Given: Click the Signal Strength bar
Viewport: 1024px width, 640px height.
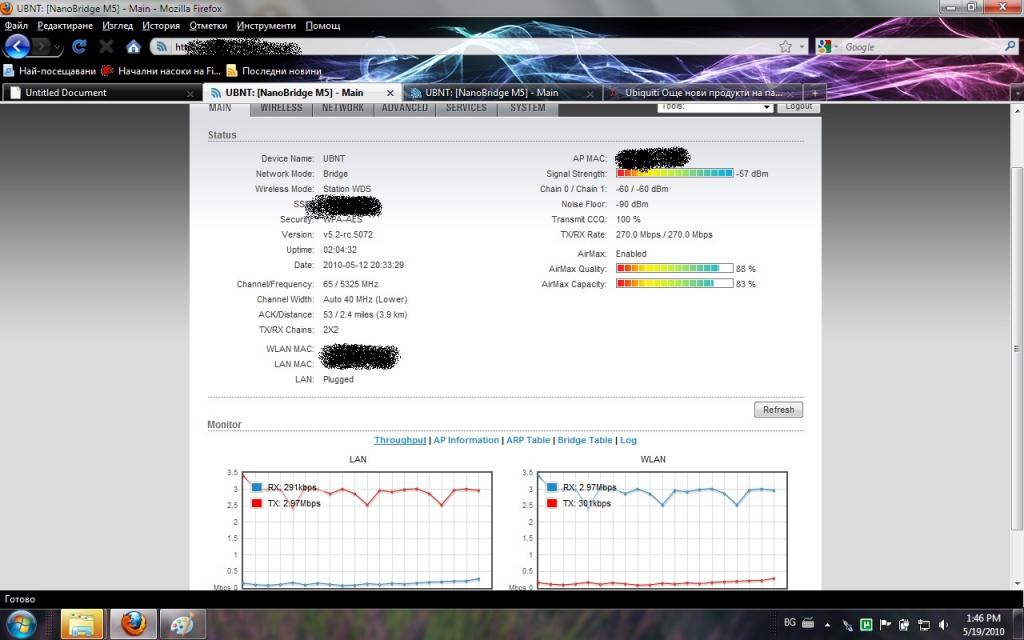Looking at the screenshot, I should click(x=674, y=174).
